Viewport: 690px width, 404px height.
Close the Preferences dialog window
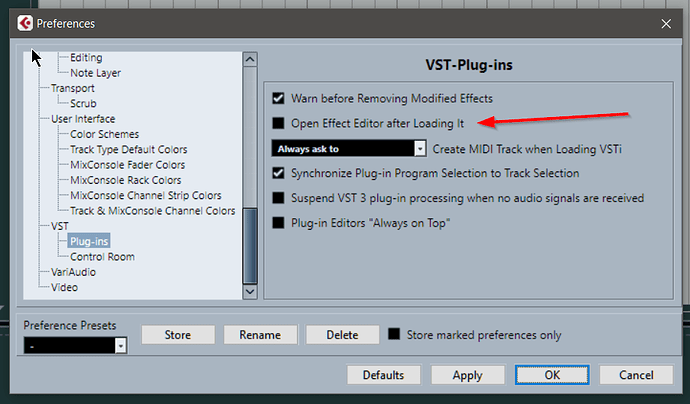pyautogui.click(x=666, y=22)
